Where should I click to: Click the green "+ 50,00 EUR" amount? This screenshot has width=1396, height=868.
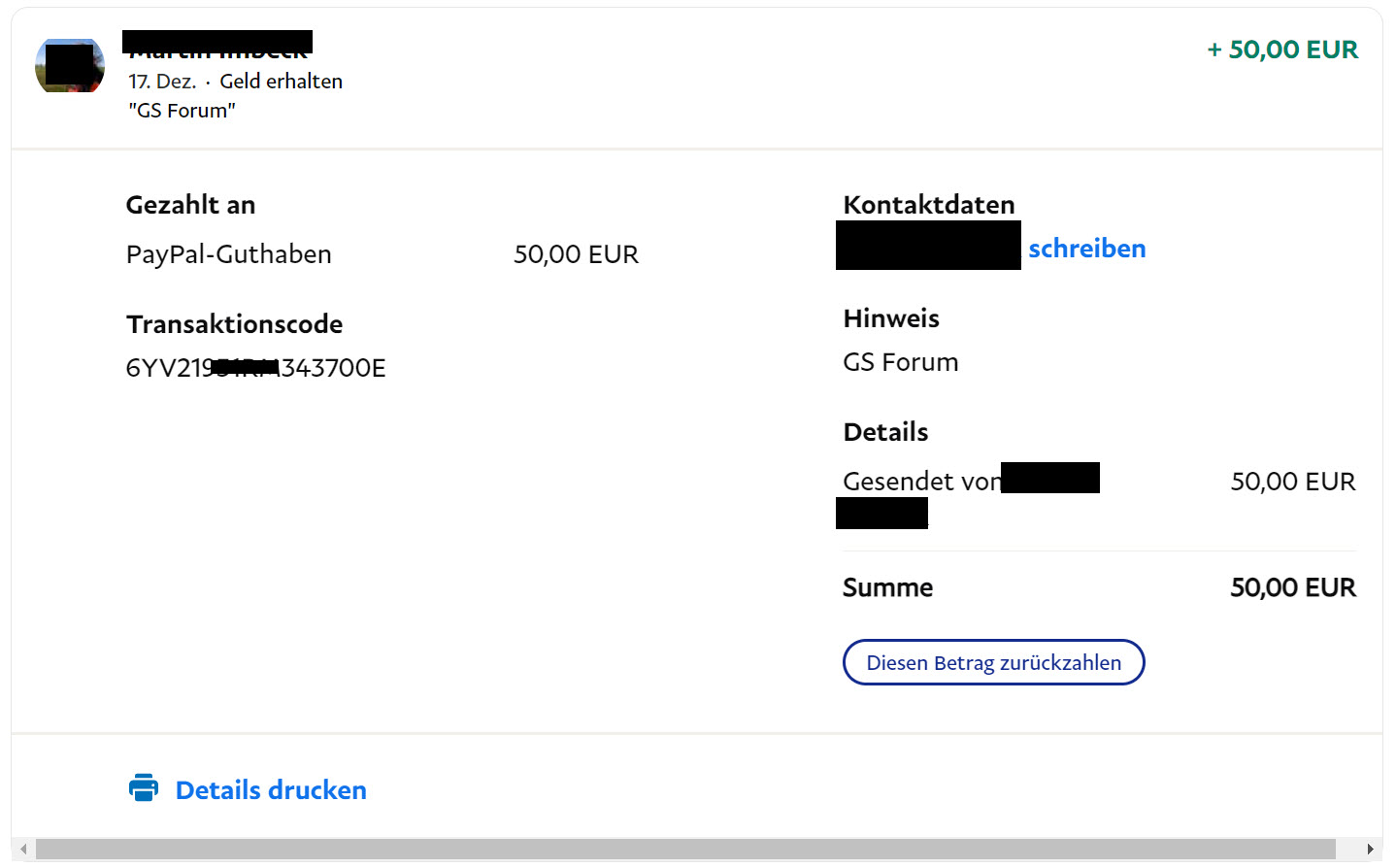(1281, 50)
